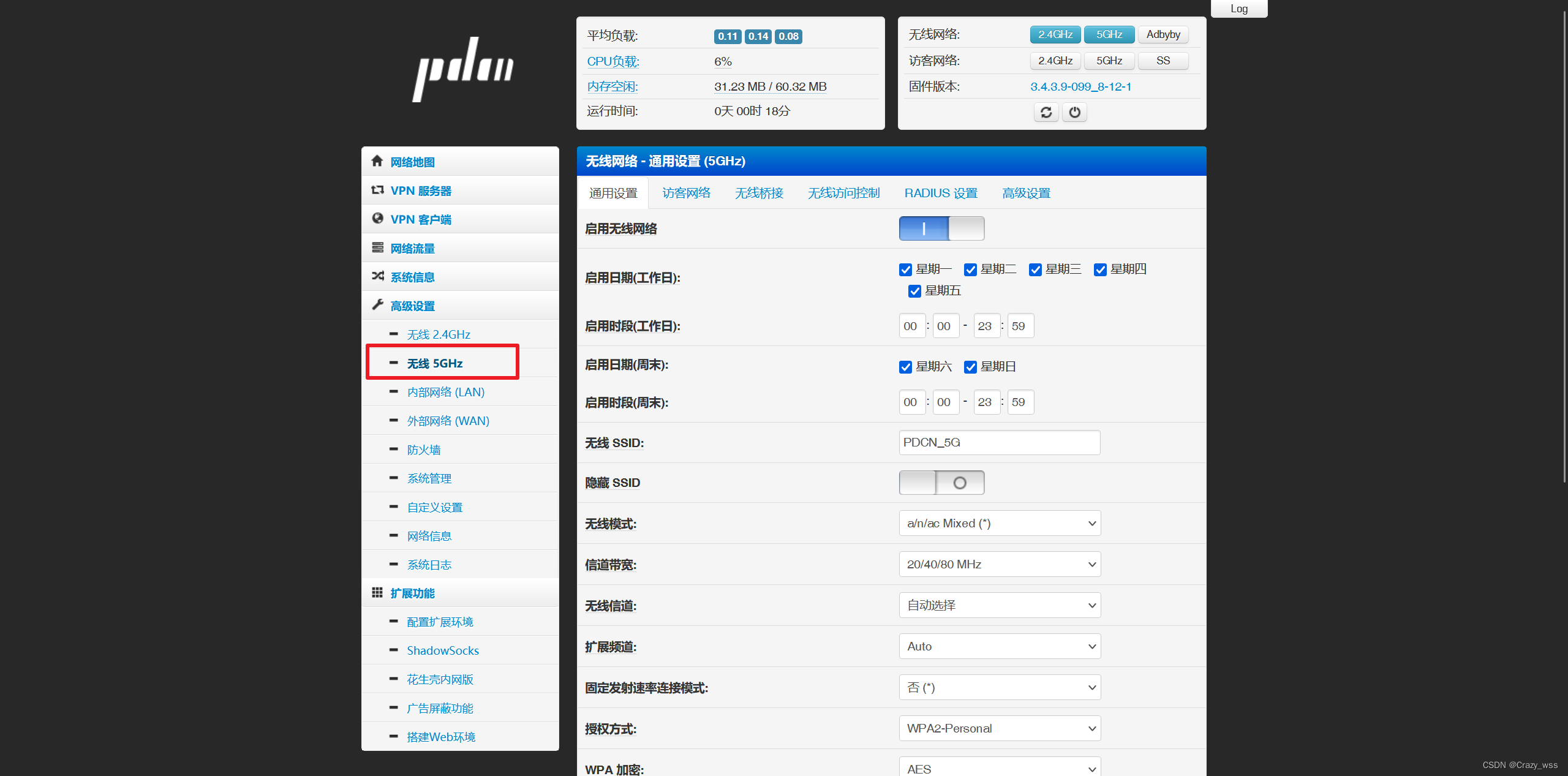Image resolution: width=1568 pixels, height=776 pixels.
Task: Click the grid icon beside 扩展功能
Action: click(377, 592)
